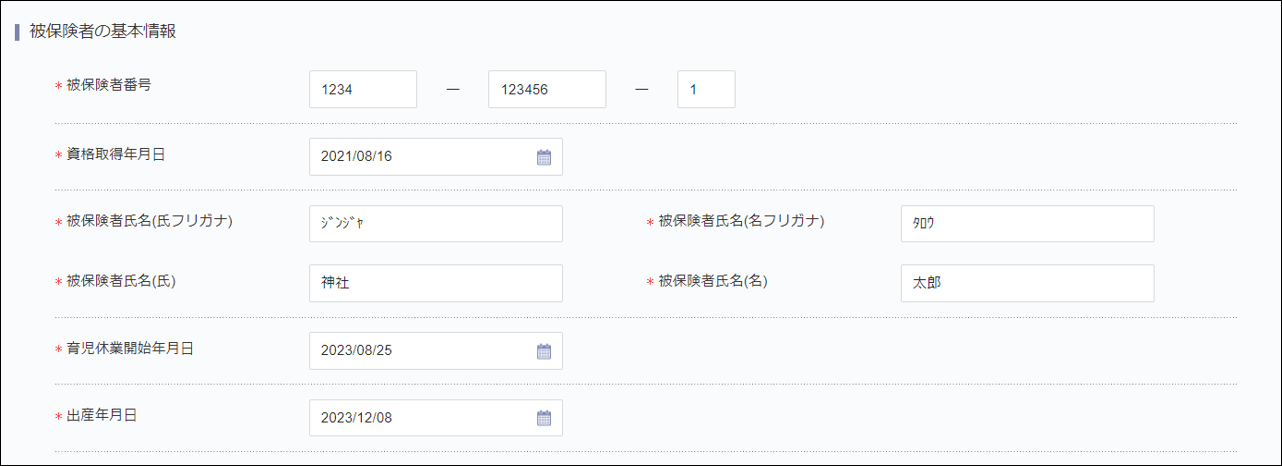Click the 資格取得年月日 label
This screenshot has height=466, width=1282.
click(115, 154)
